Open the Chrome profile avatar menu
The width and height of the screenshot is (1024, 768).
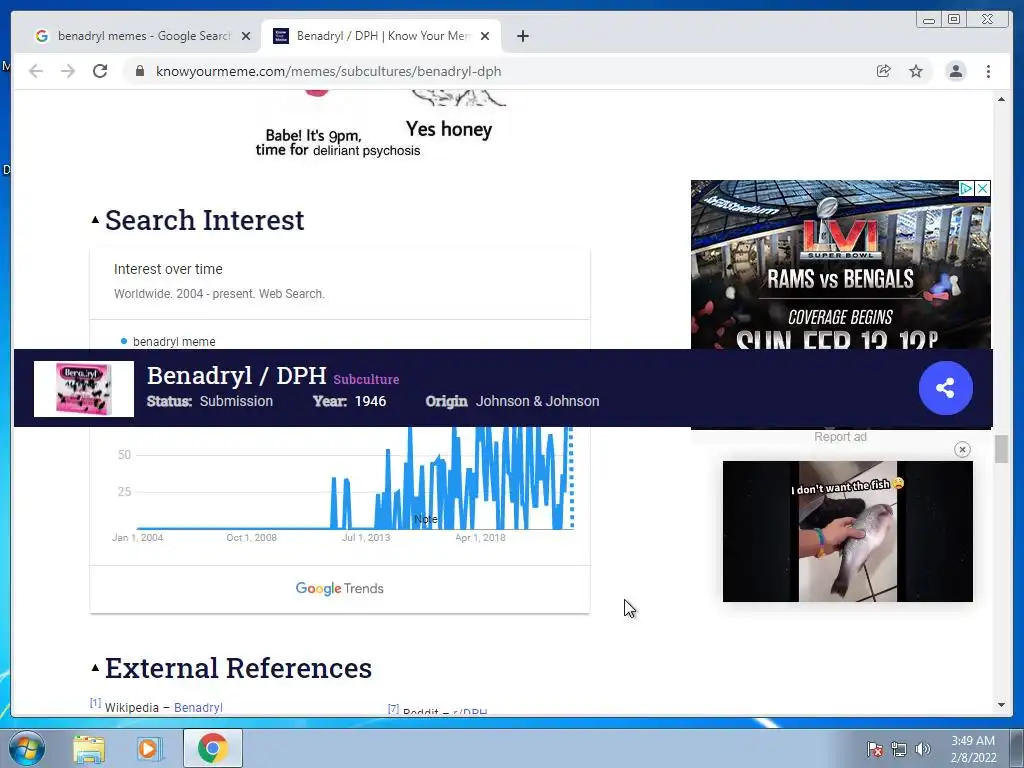(x=956, y=71)
